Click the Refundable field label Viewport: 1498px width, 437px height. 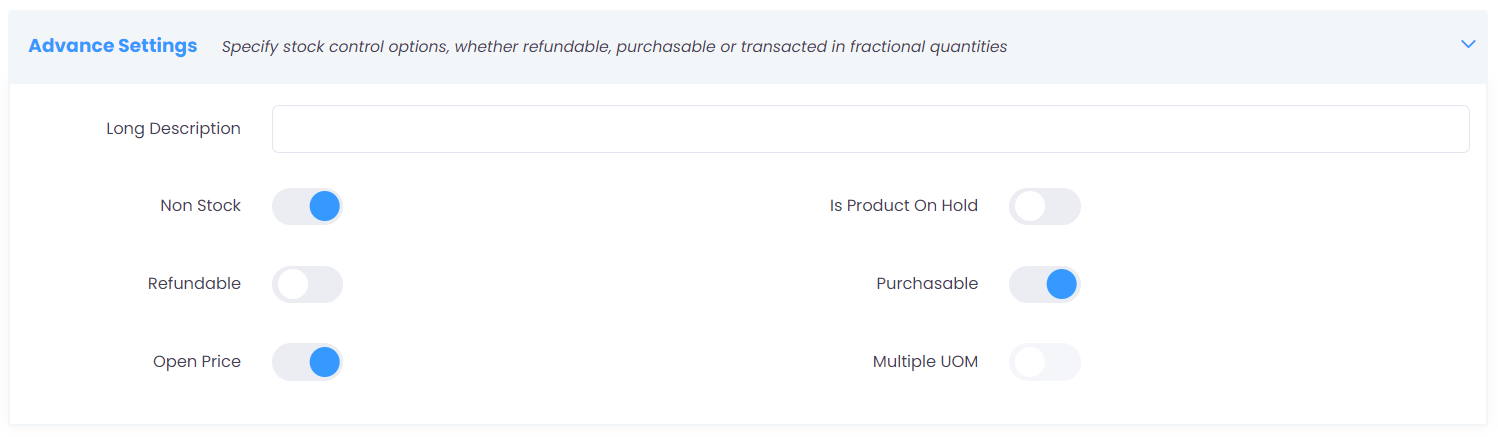click(194, 284)
